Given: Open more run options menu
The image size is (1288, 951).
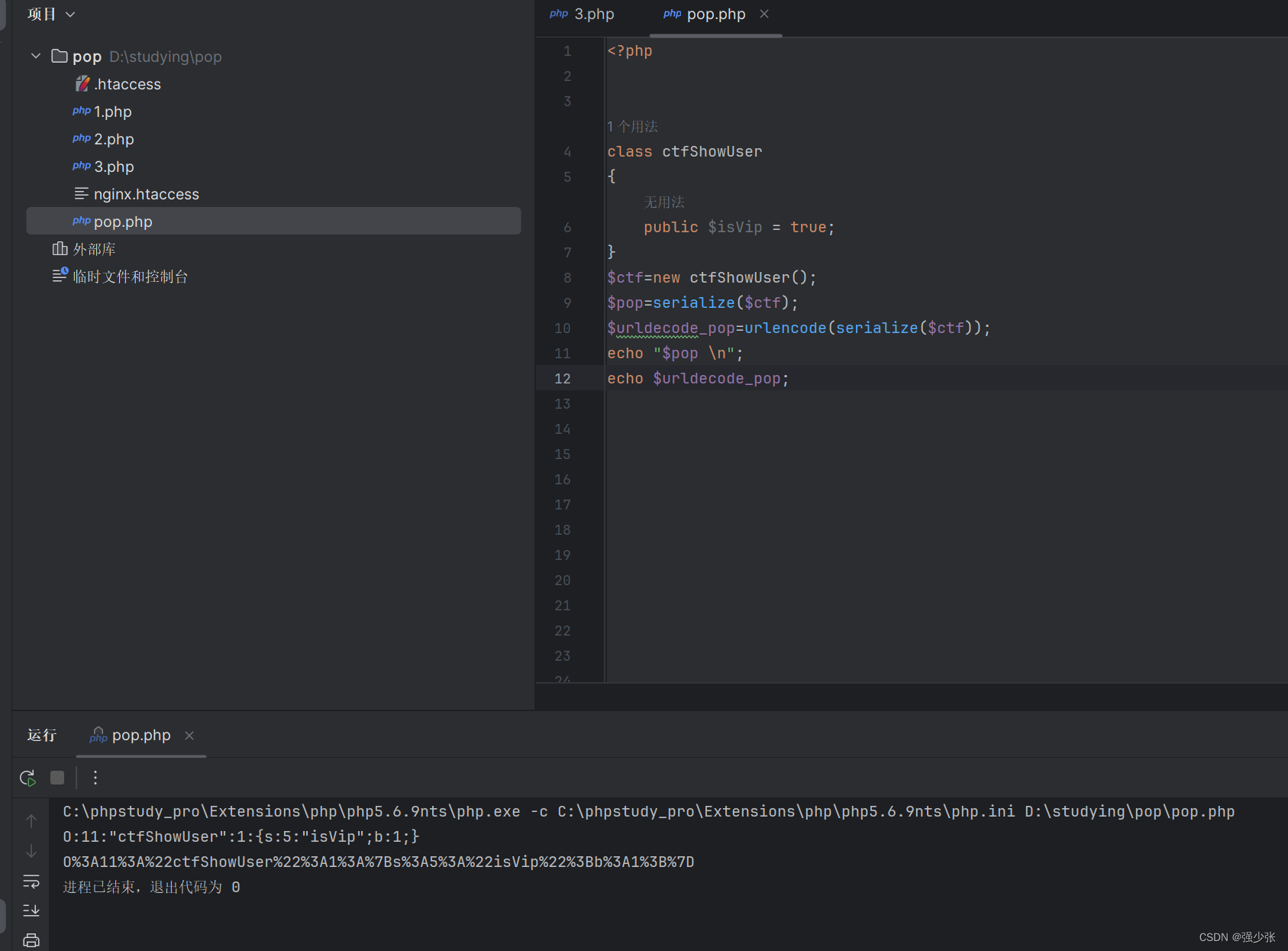Looking at the screenshot, I should [95, 778].
